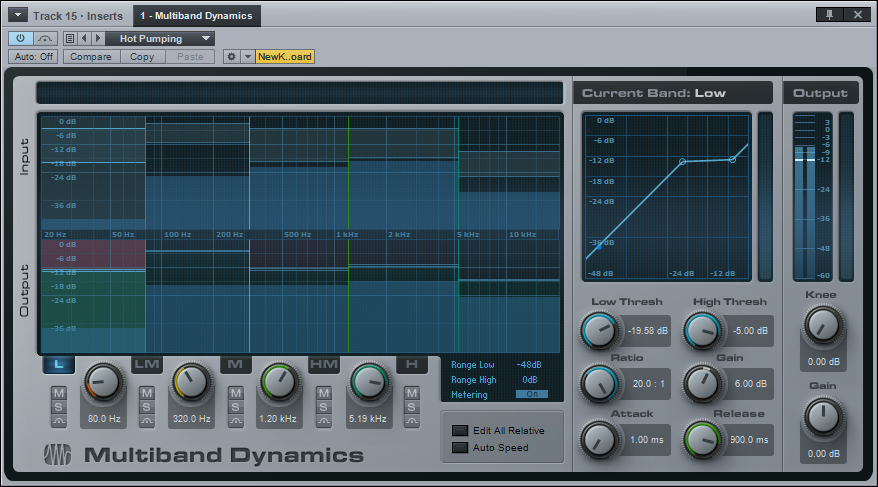Mute the HM band
This screenshot has width=878, height=487.
[x=324, y=393]
